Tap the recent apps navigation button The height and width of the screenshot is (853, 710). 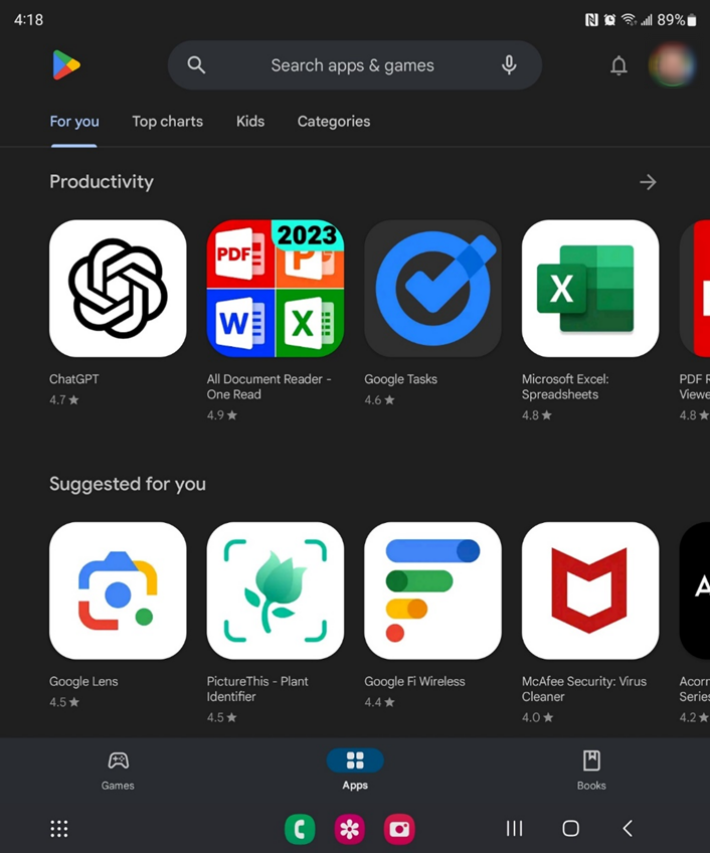pos(514,829)
